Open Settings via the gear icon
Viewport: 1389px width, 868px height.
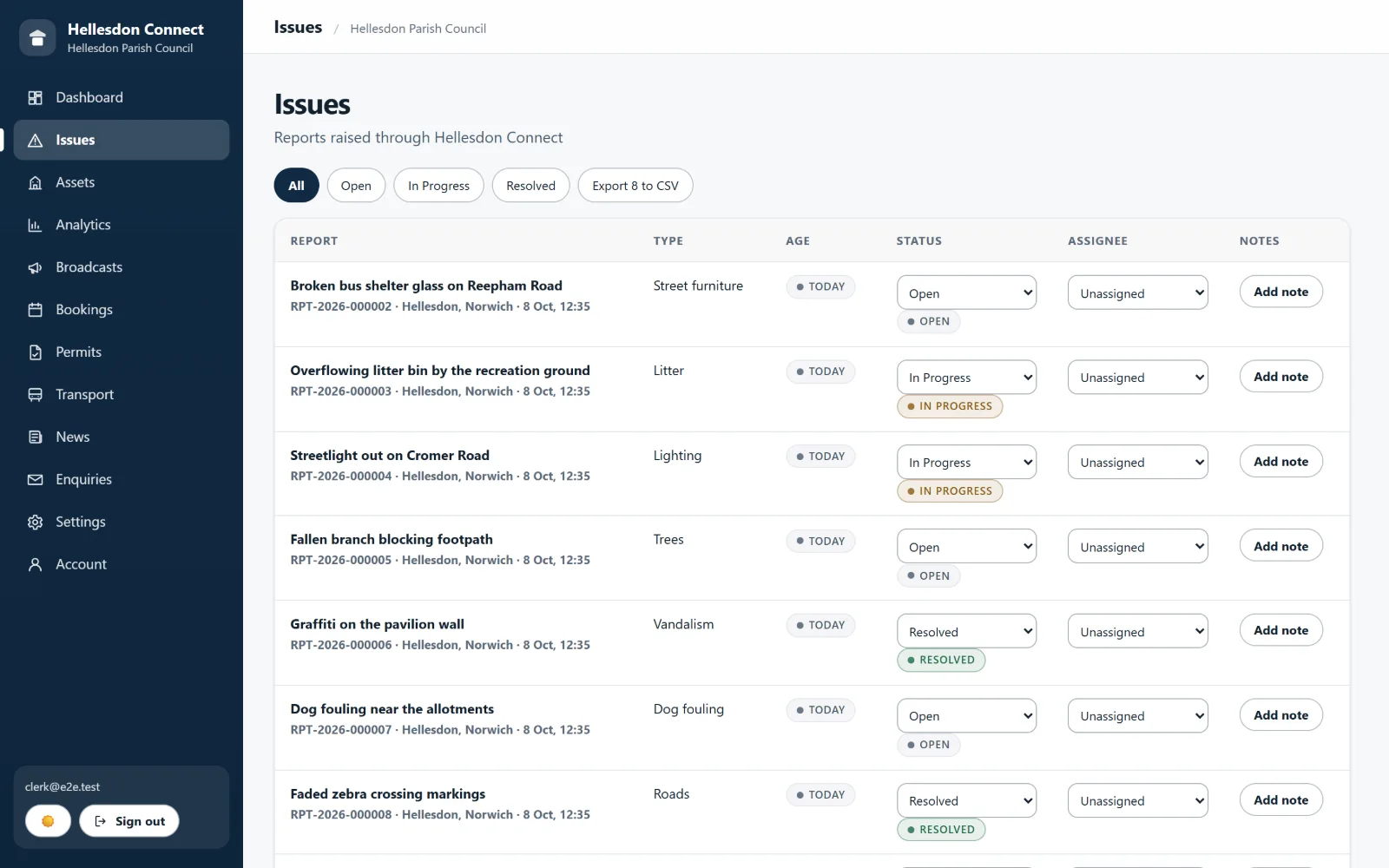click(x=36, y=522)
